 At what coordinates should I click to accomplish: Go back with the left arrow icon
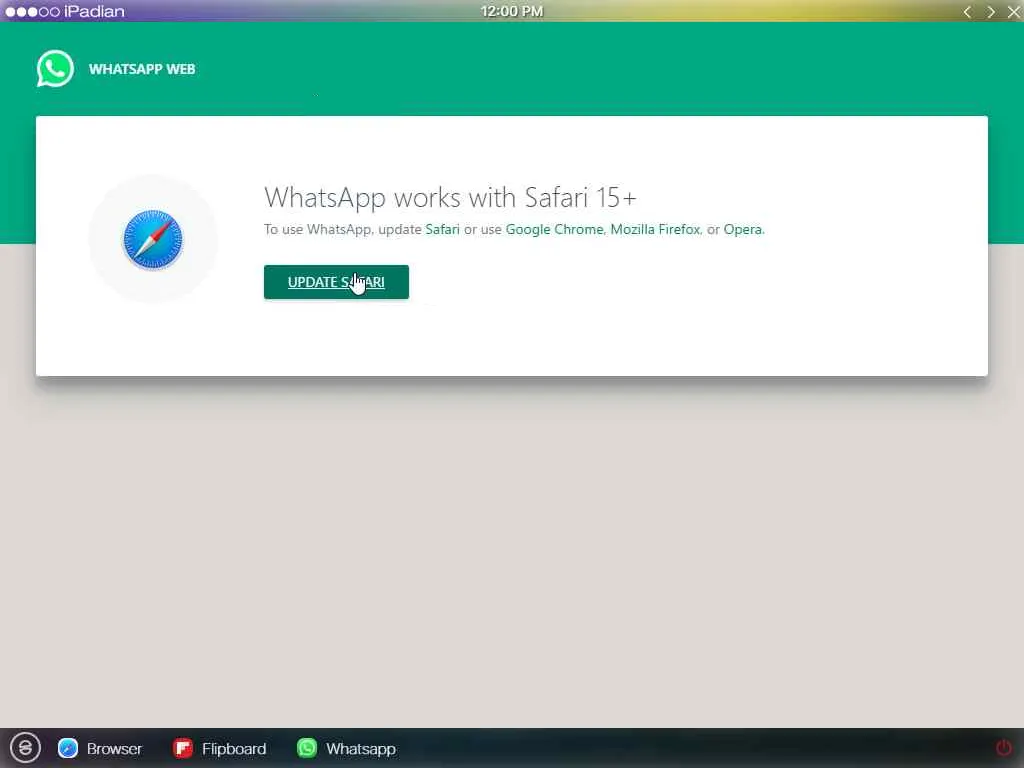(x=967, y=12)
